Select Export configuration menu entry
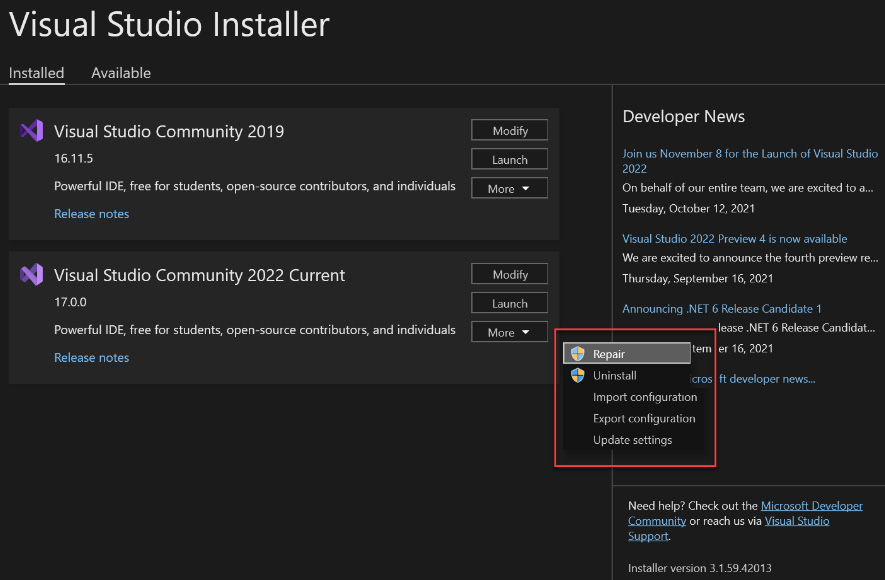885x580 pixels. (x=643, y=419)
